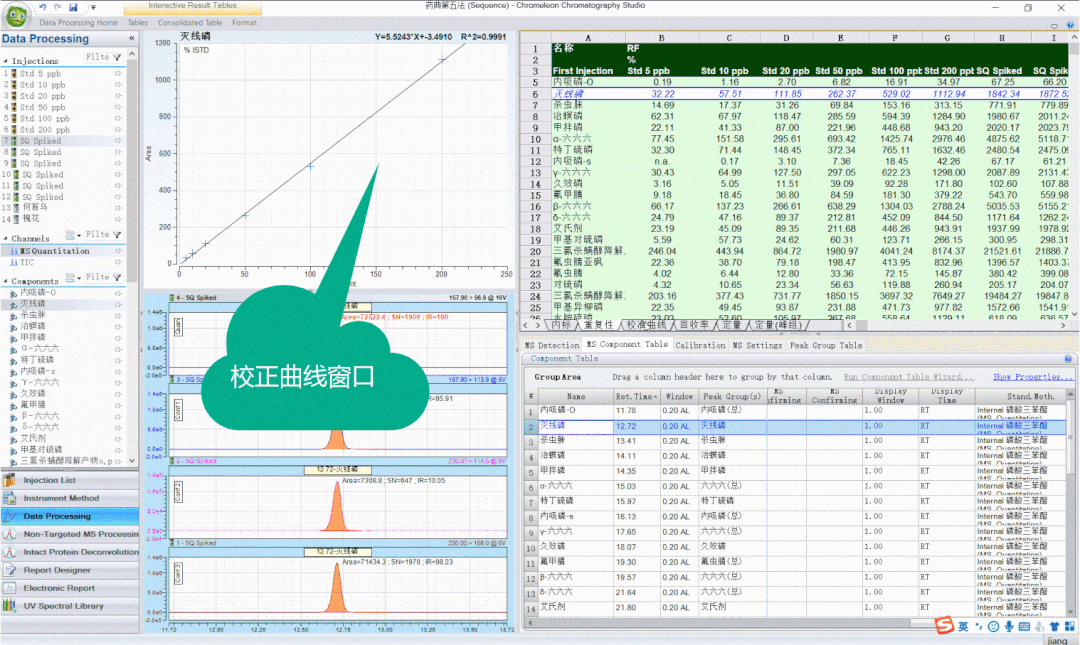
Task: Toggle pin for TIC channel
Action: pyautogui.click(x=118, y=262)
